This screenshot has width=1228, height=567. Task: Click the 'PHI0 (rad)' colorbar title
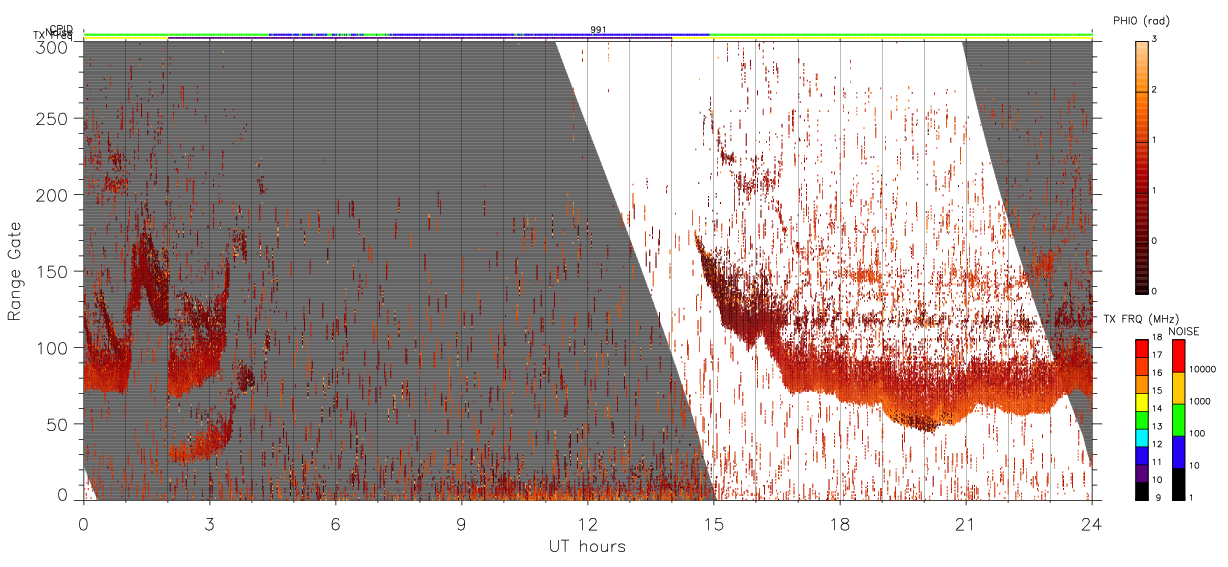pyautogui.click(x=1142, y=21)
